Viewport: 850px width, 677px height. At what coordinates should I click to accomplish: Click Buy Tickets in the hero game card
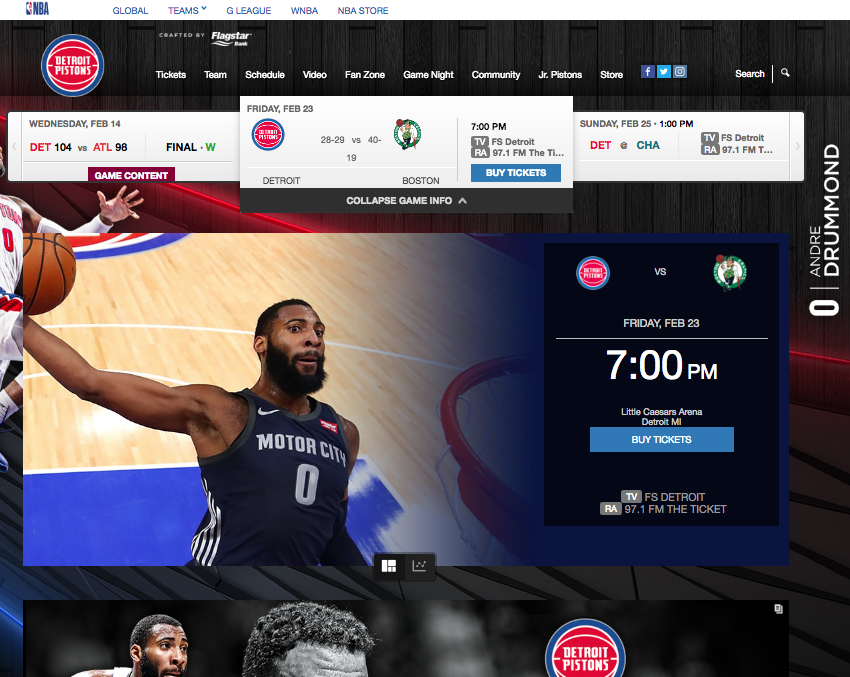click(661, 440)
